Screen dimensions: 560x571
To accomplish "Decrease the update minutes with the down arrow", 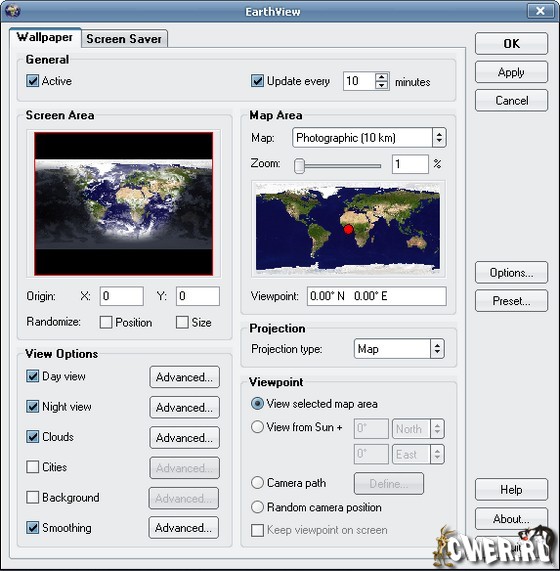I will pyautogui.click(x=381, y=85).
